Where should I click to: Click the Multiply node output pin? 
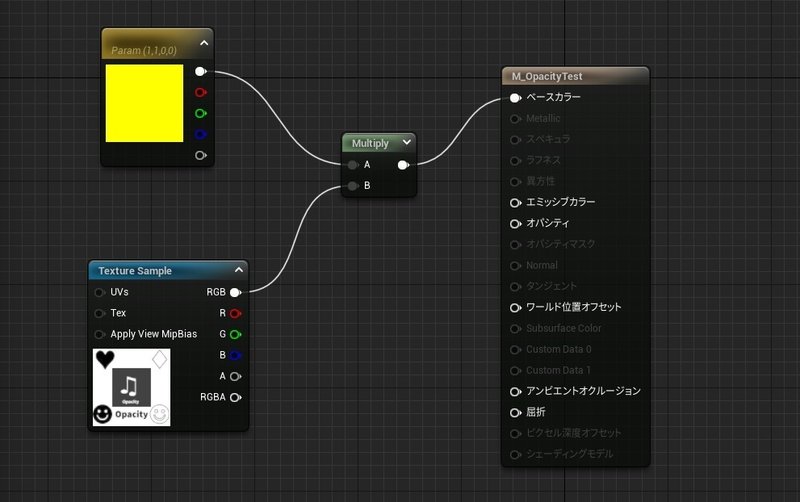point(403,165)
